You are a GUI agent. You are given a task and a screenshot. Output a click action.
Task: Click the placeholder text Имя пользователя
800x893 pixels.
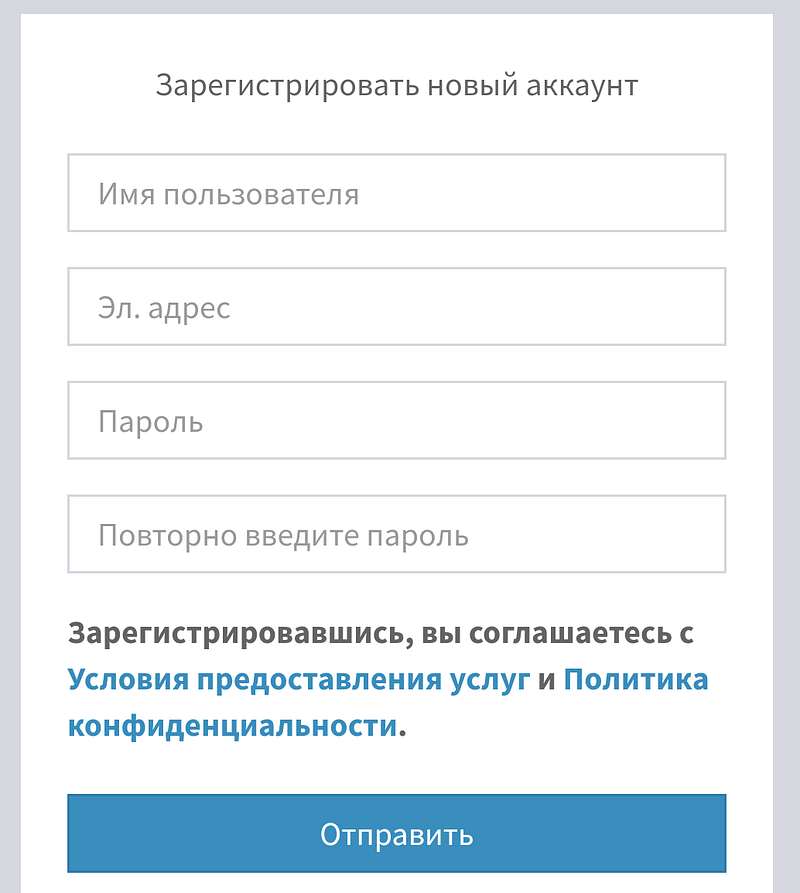click(x=228, y=194)
